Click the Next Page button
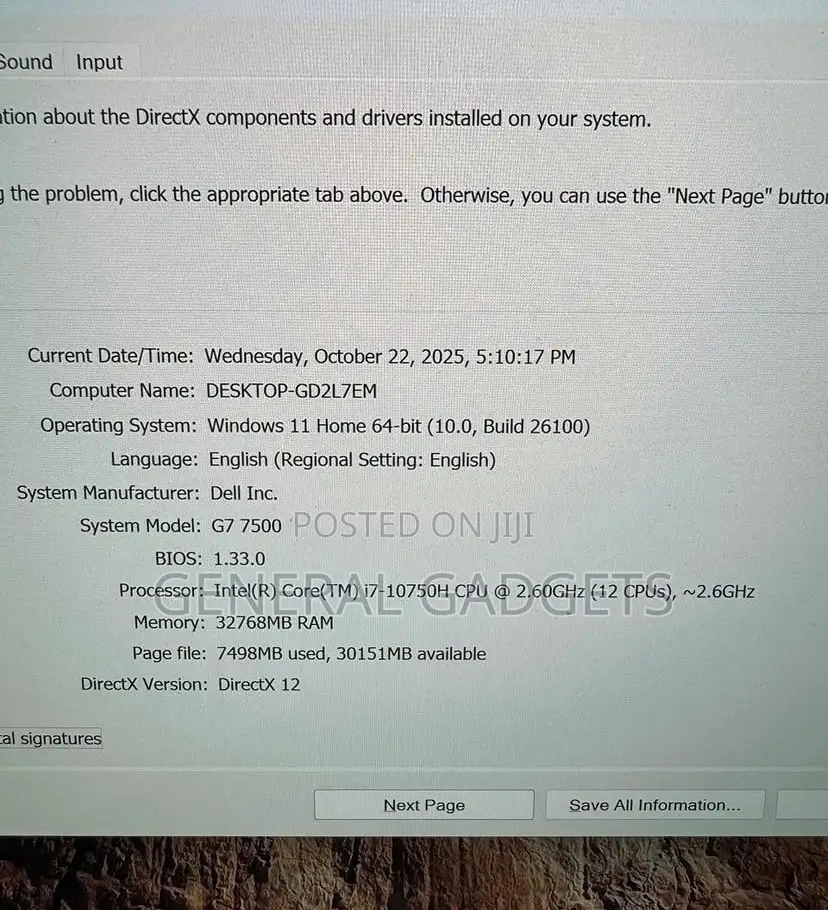 [424, 804]
